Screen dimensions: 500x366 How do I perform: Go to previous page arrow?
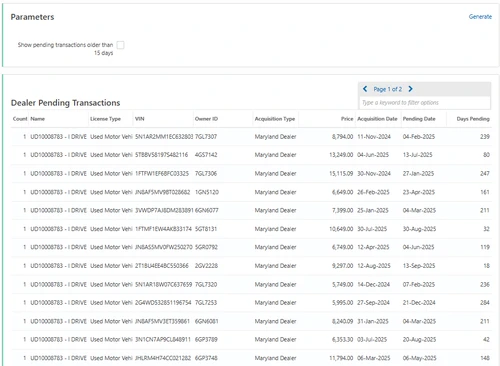pos(365,89)
